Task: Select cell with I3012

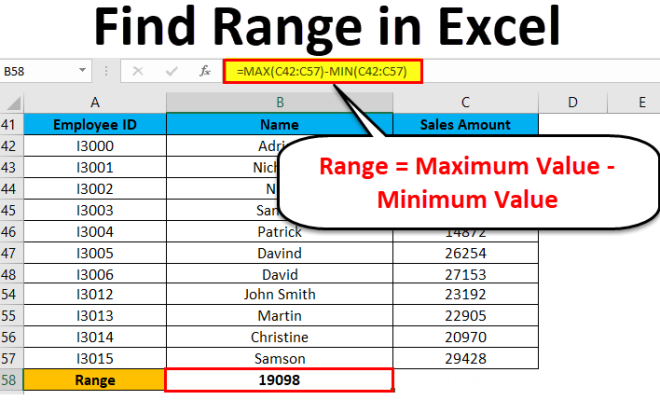Action: pos(95,294)
